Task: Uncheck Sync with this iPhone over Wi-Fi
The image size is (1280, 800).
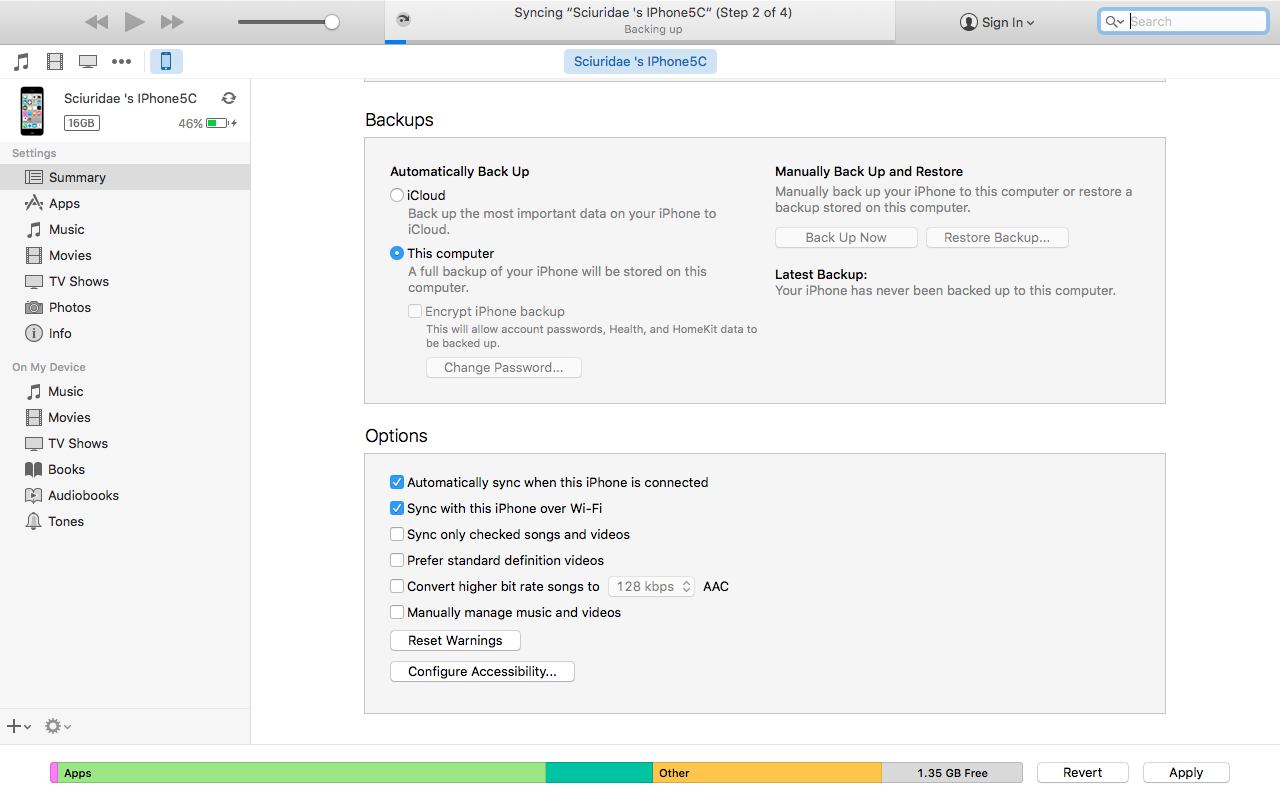Action: [397, 508]
